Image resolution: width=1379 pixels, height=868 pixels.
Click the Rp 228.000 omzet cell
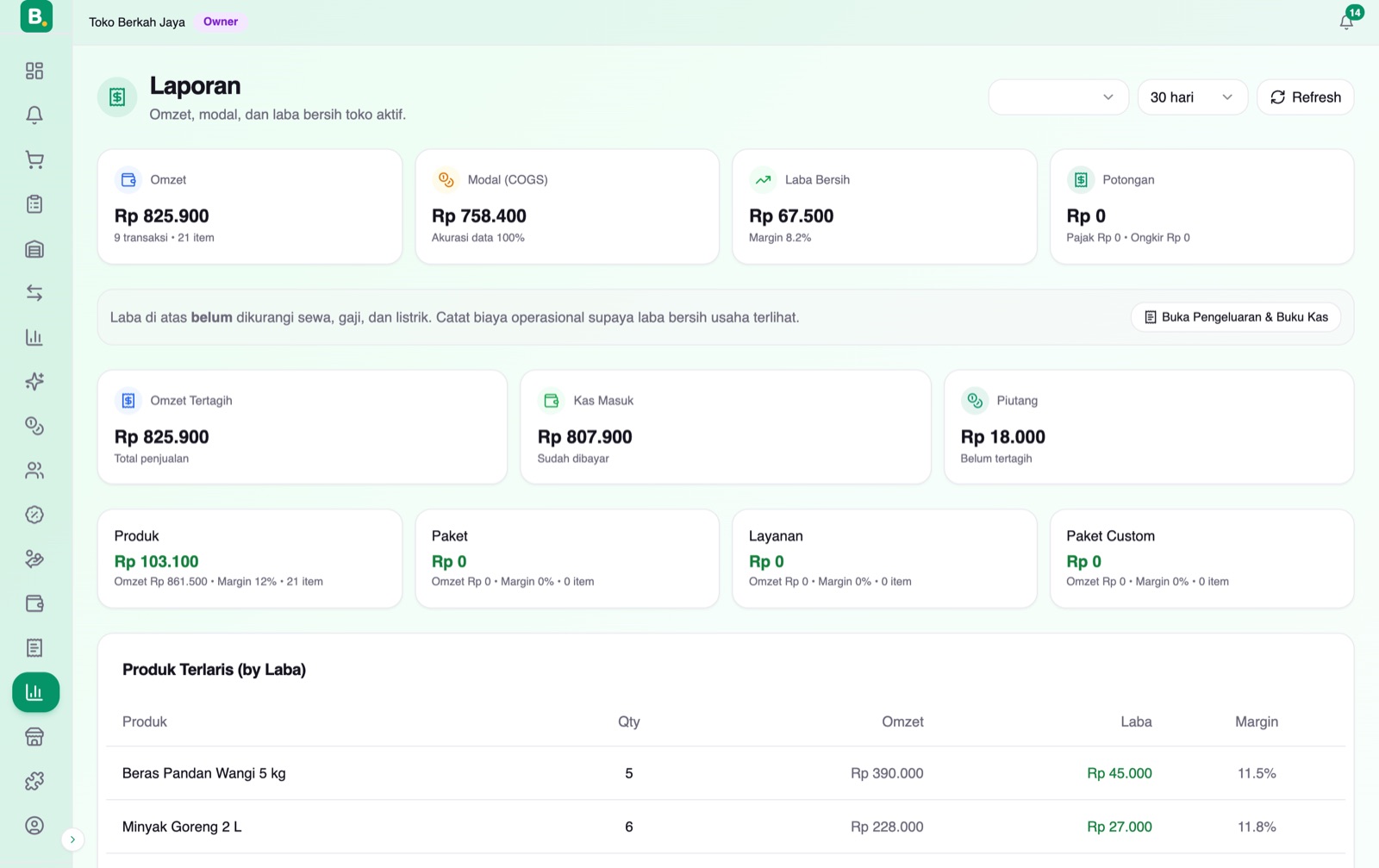pyautogui.click(x=887, y=827)
